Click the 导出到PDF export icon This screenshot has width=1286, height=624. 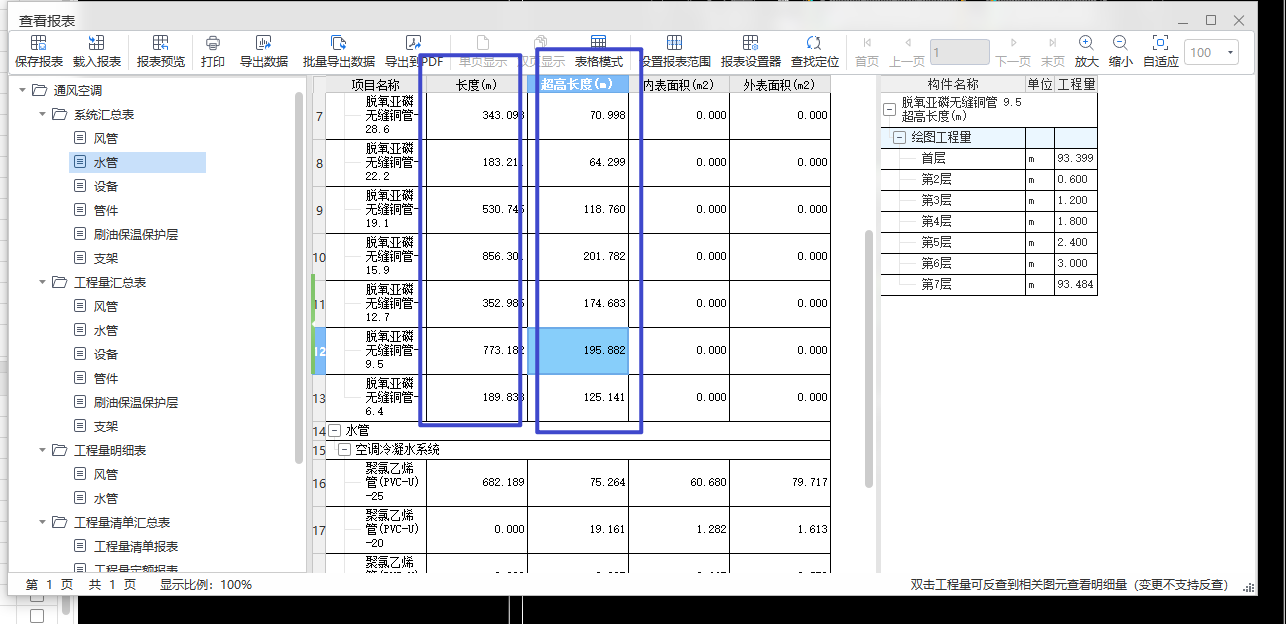coord(414,43)
